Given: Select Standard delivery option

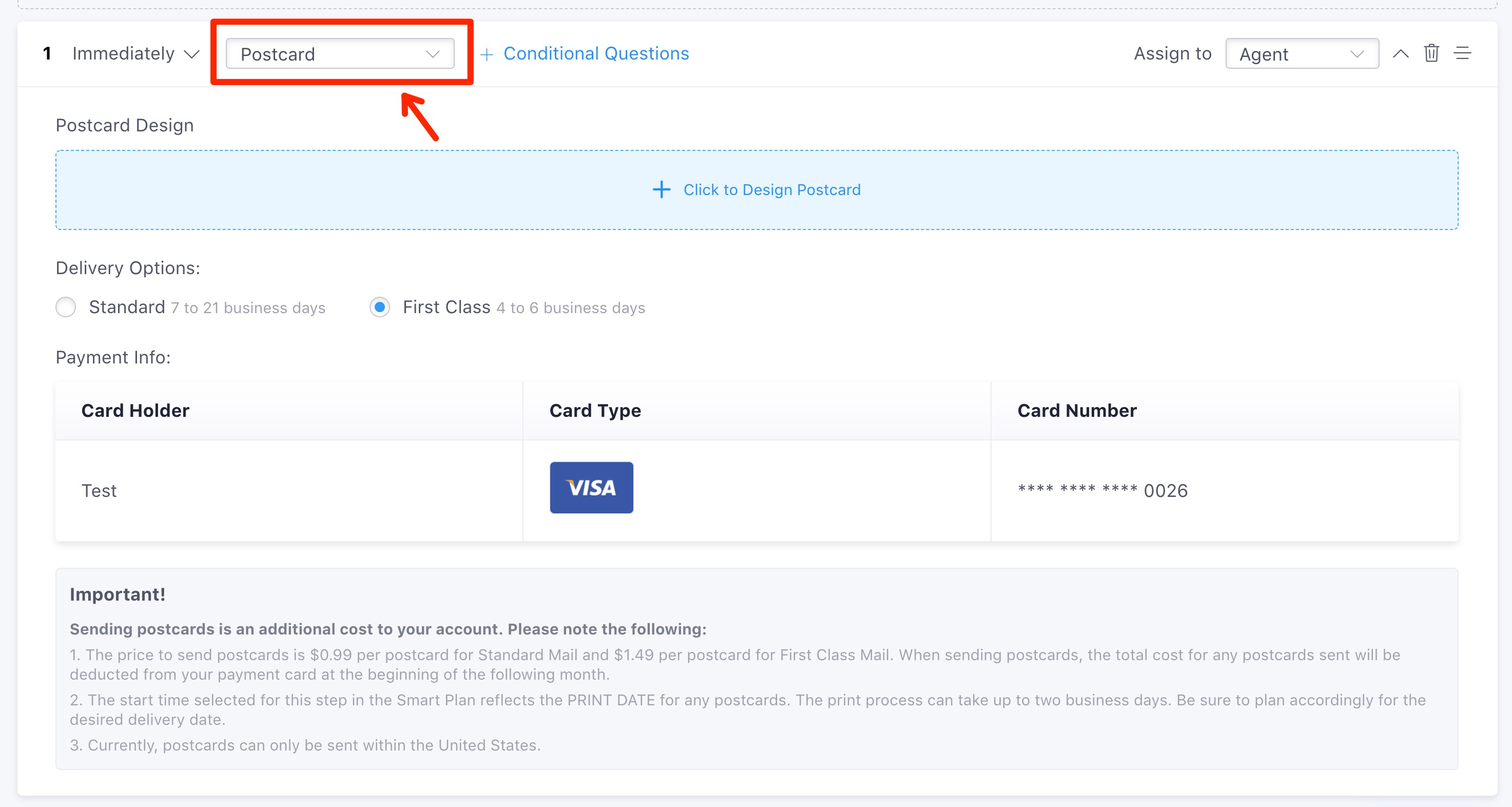Looking at the screenshot, I should coord(66,307).
